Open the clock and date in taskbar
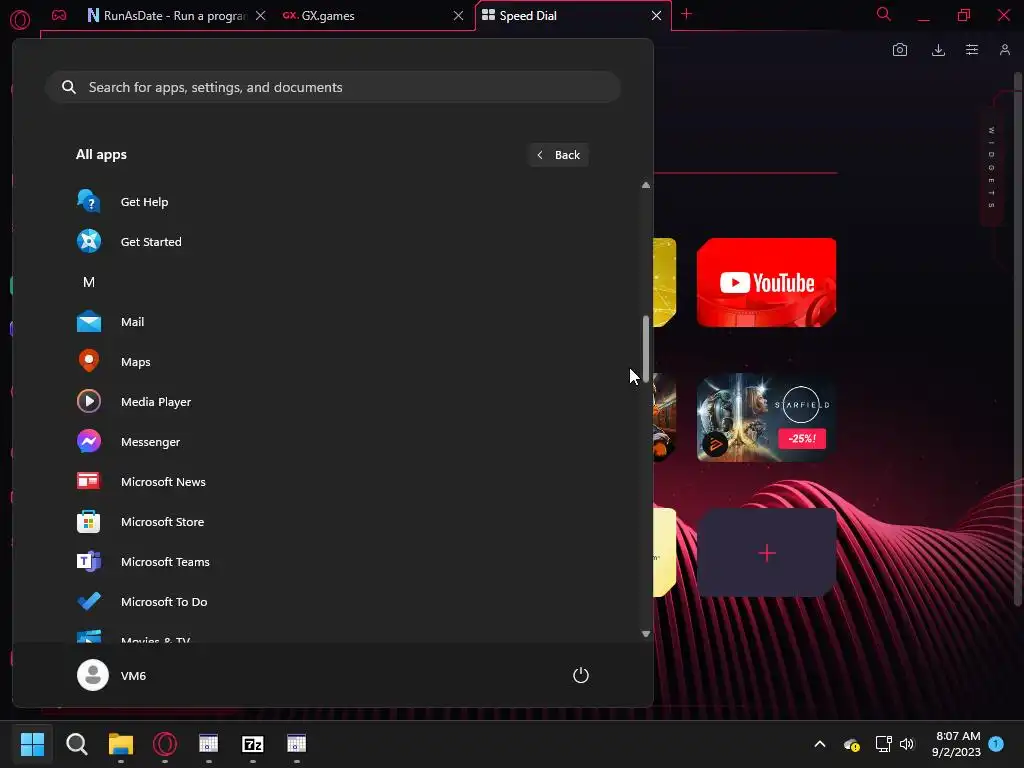The width and height of the screenshot is (1024, 768). (x=957, y=744)
